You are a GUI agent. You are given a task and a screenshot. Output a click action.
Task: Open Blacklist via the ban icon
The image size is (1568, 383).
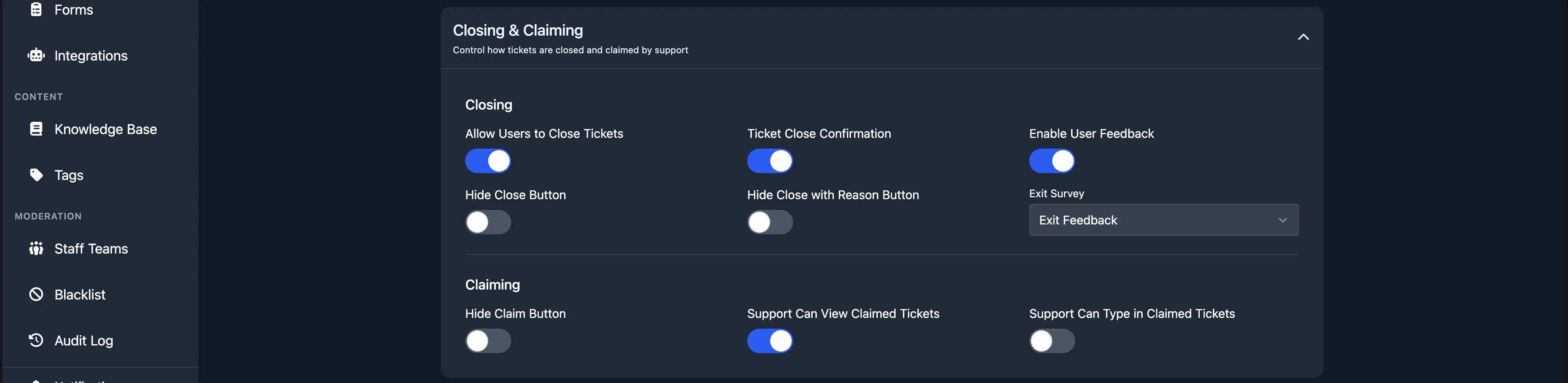pos(36,294)
